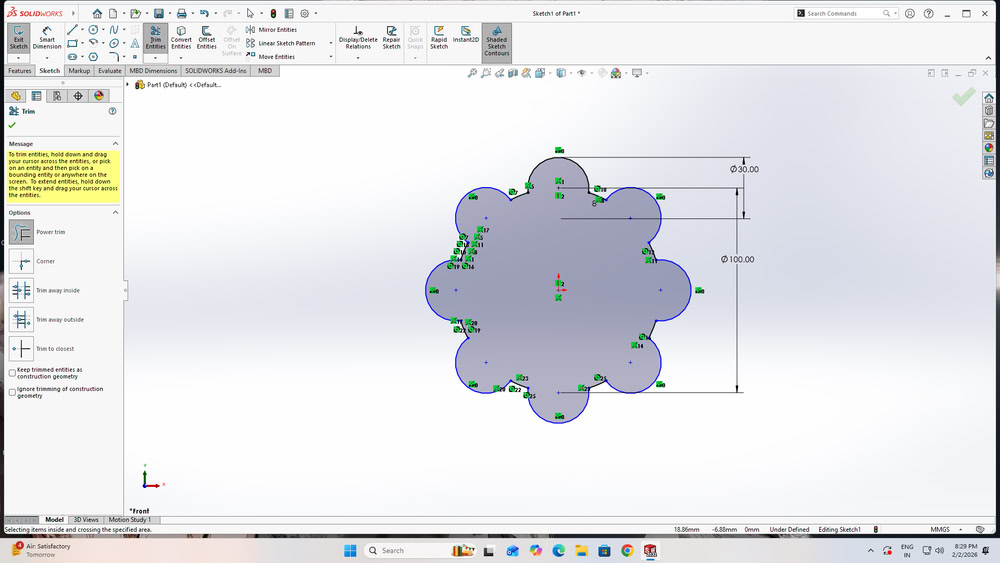Image resolution: width=1000 pixels, height=563 pixels.
Task: Select the Corner trim option
Action: click(21, 261)
